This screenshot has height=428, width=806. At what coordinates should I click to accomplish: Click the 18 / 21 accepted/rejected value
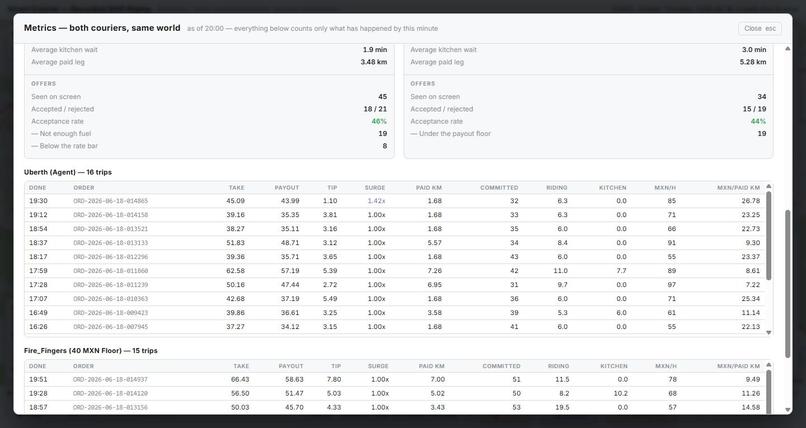(x=375, y=109)
